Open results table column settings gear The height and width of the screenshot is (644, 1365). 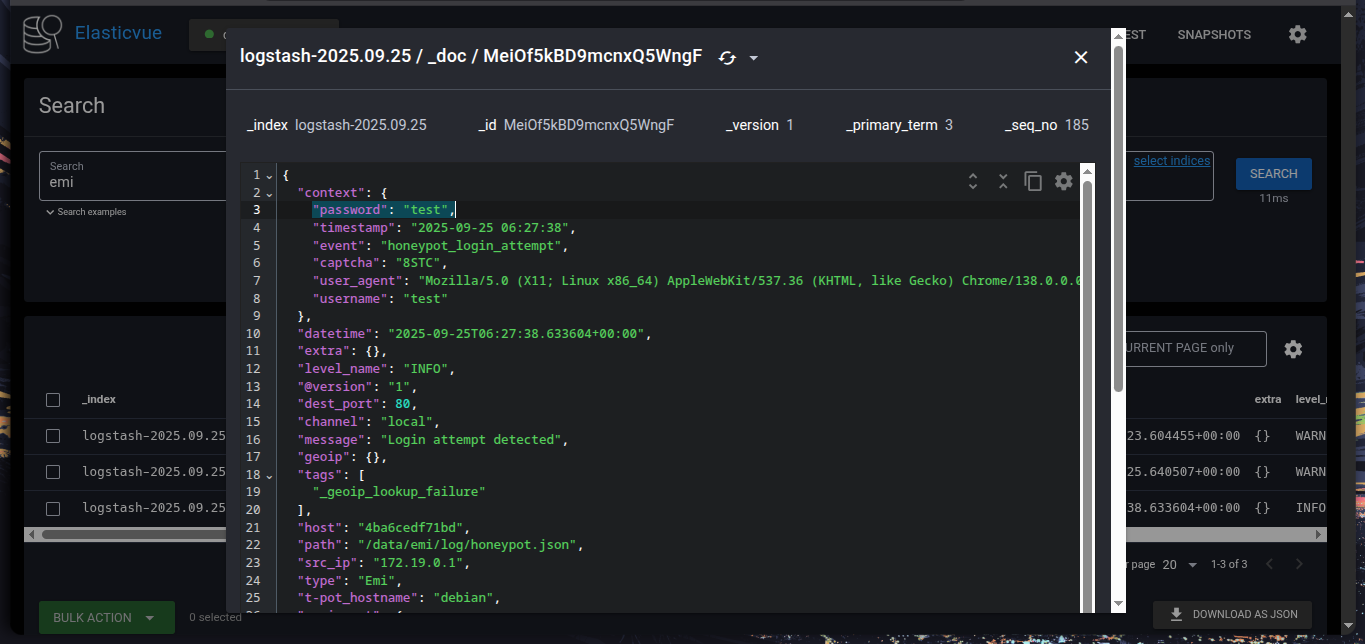point(1293,349)
